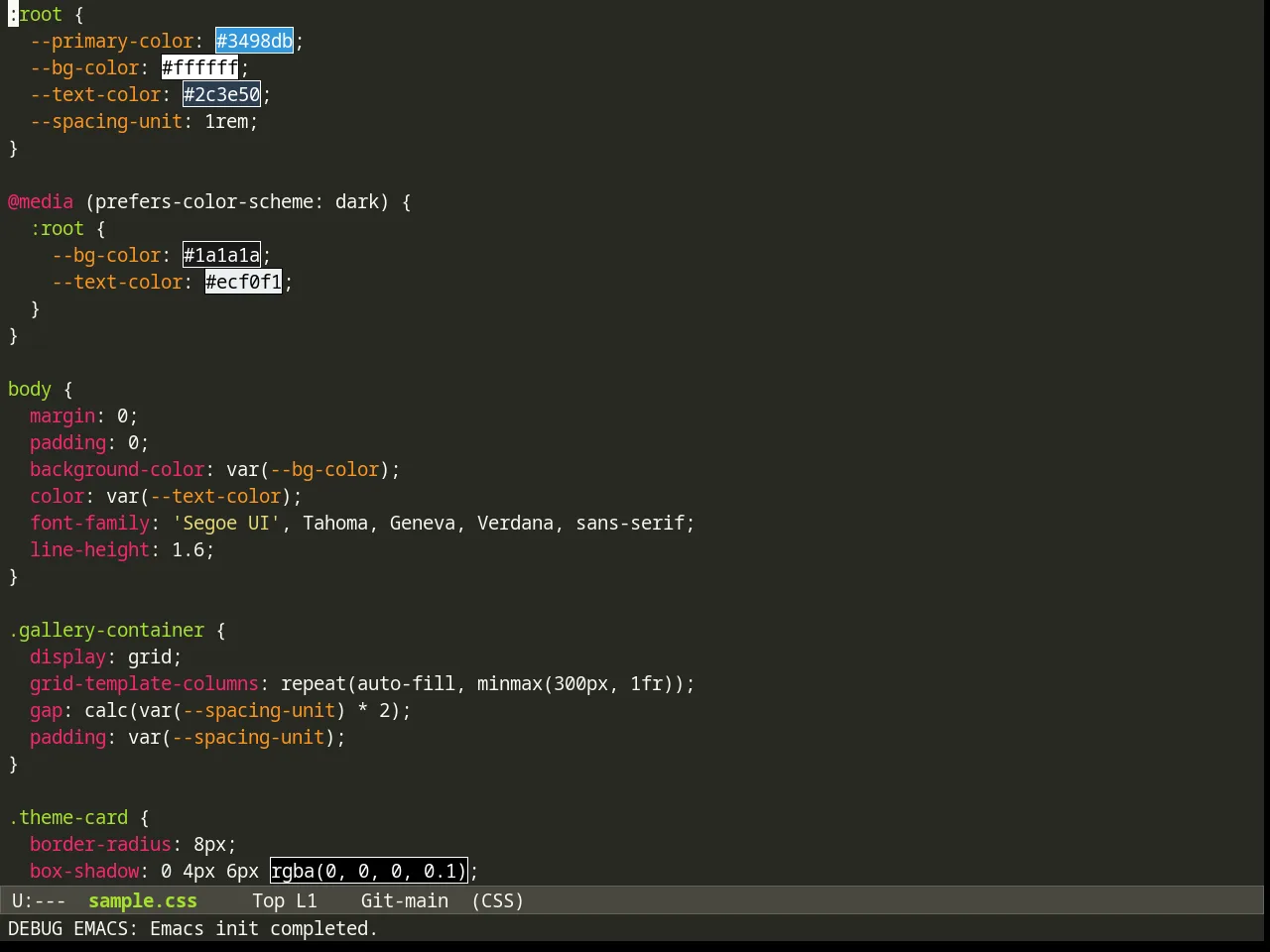Click the 1rem value

tap(226, 121)
